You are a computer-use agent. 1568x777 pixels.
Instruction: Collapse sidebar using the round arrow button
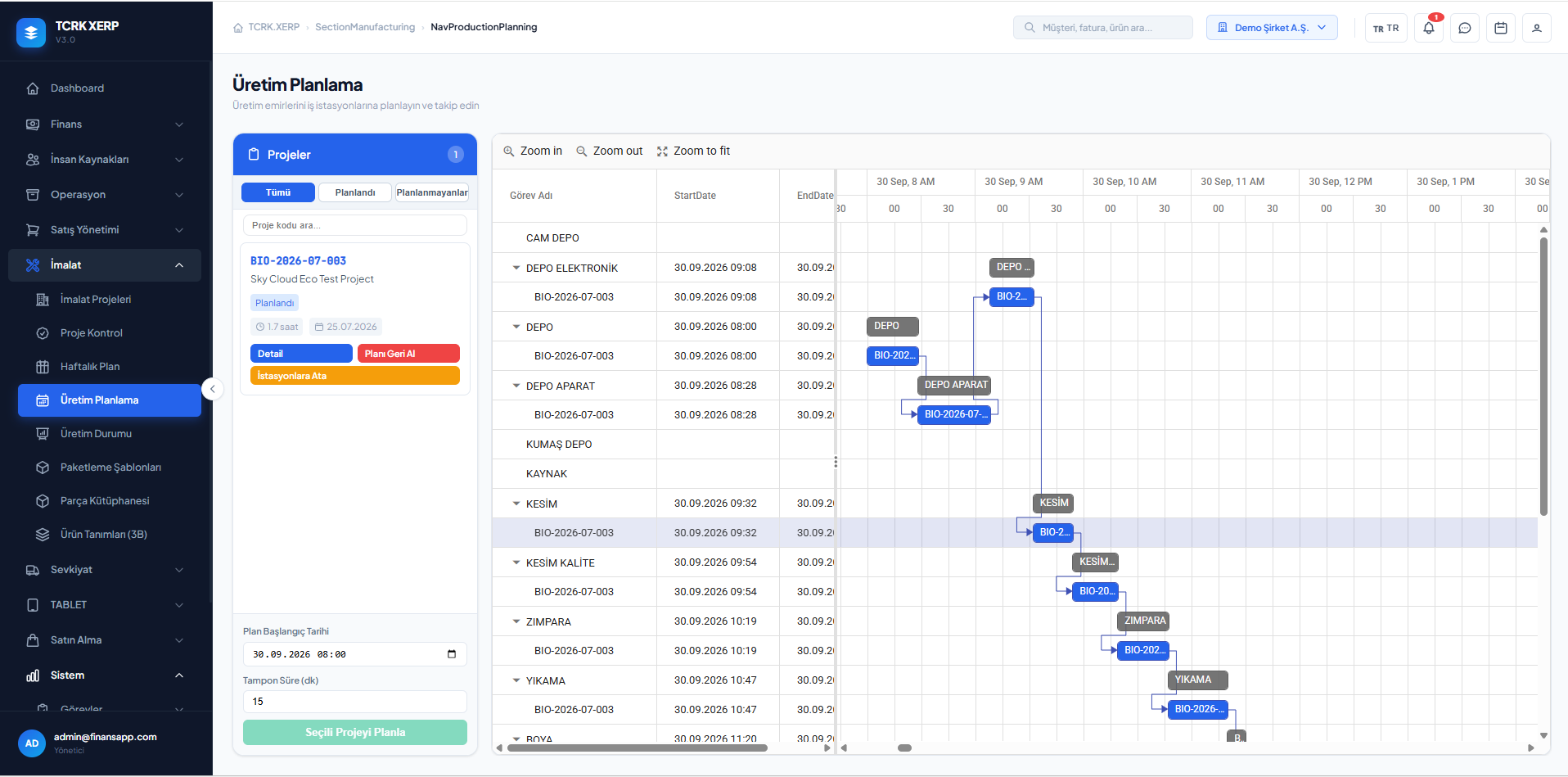212,389
